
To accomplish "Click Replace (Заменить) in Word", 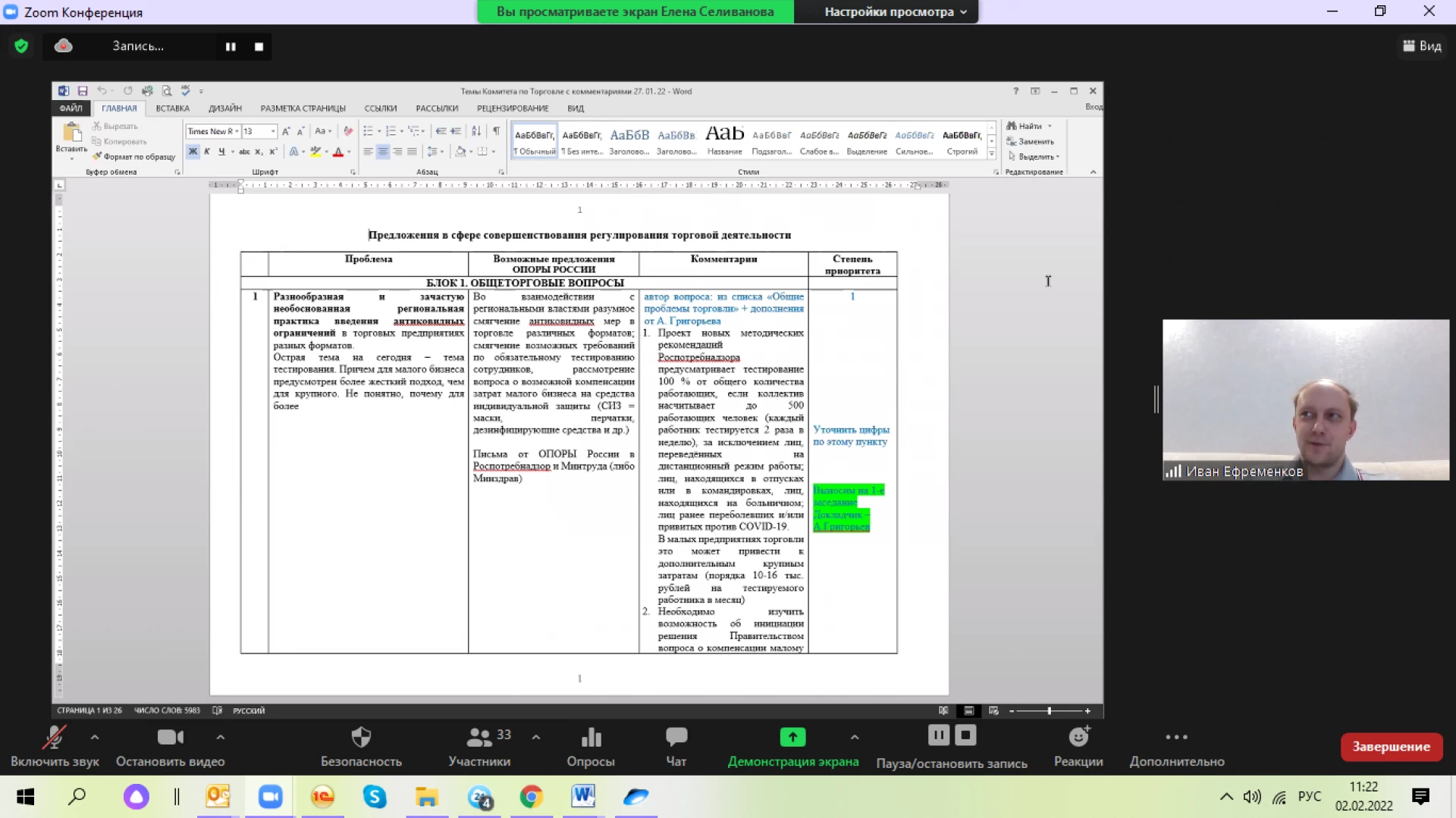I will (1030, 142).
